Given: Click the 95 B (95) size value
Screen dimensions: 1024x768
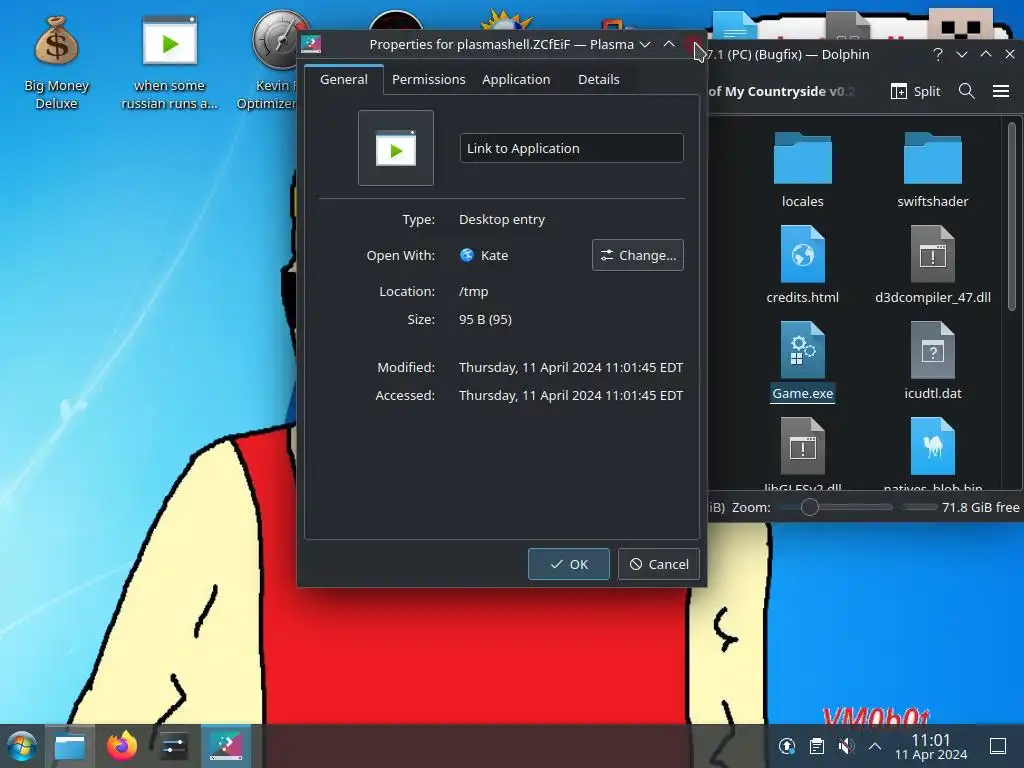Looking at the screenshot, I should tap(485, 319).
